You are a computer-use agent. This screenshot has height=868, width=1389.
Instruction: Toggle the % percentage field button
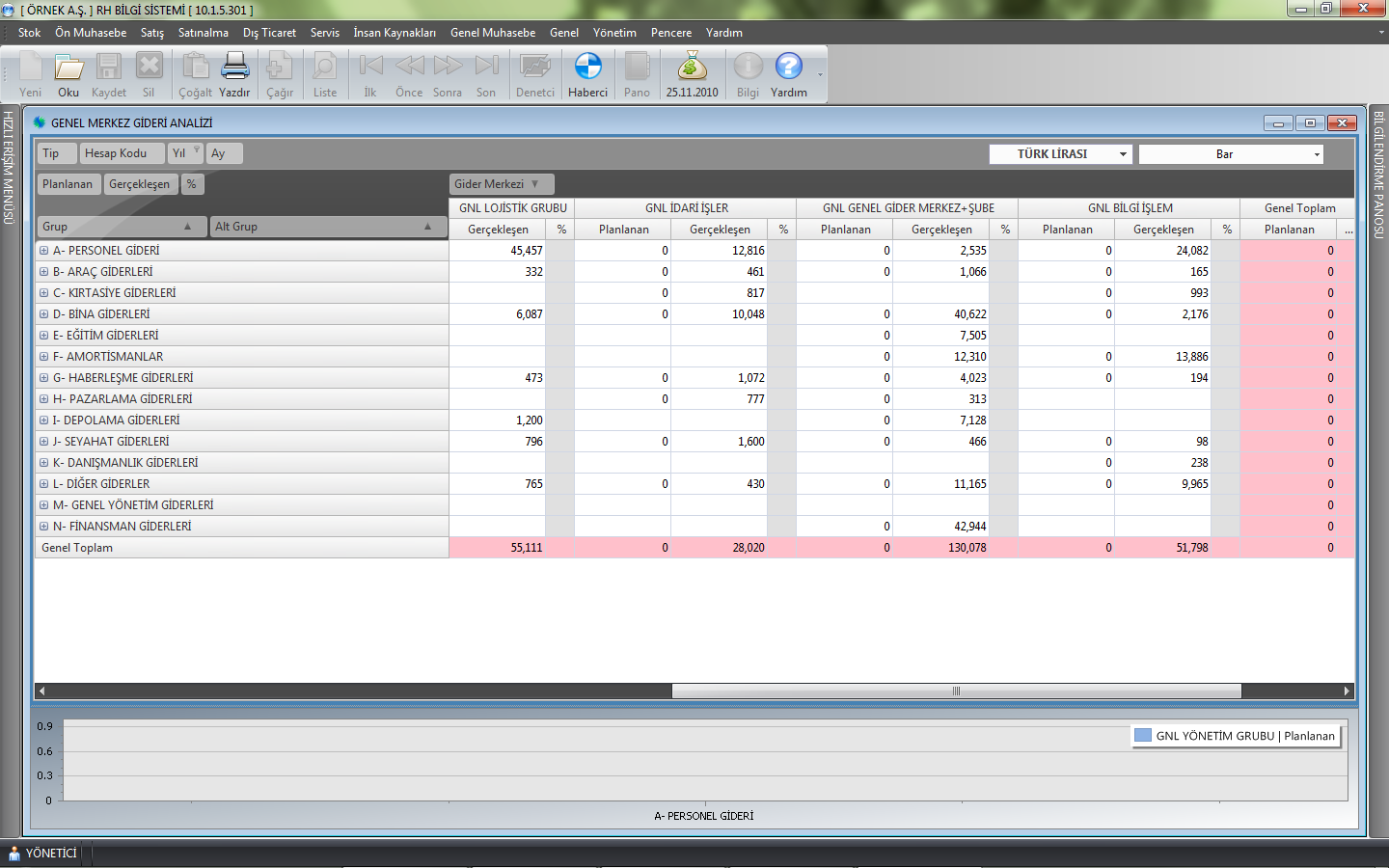pos(192,184)
